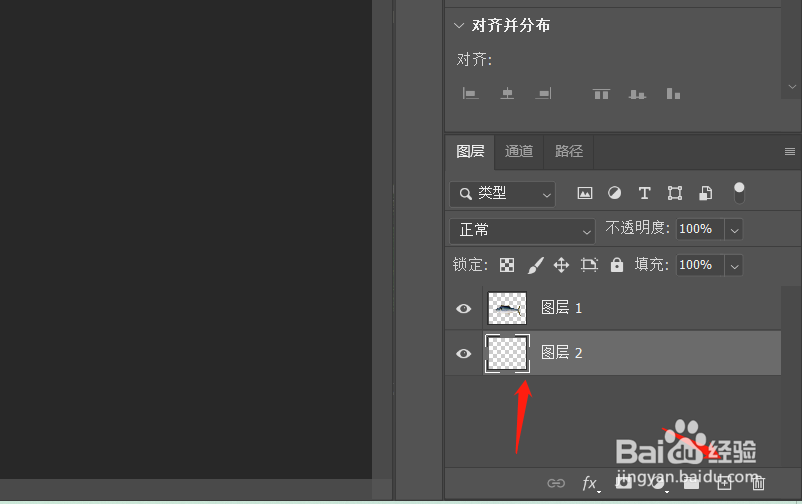Select 图层 1 layer name
802x504 pixels.
[x=561, y=308]
